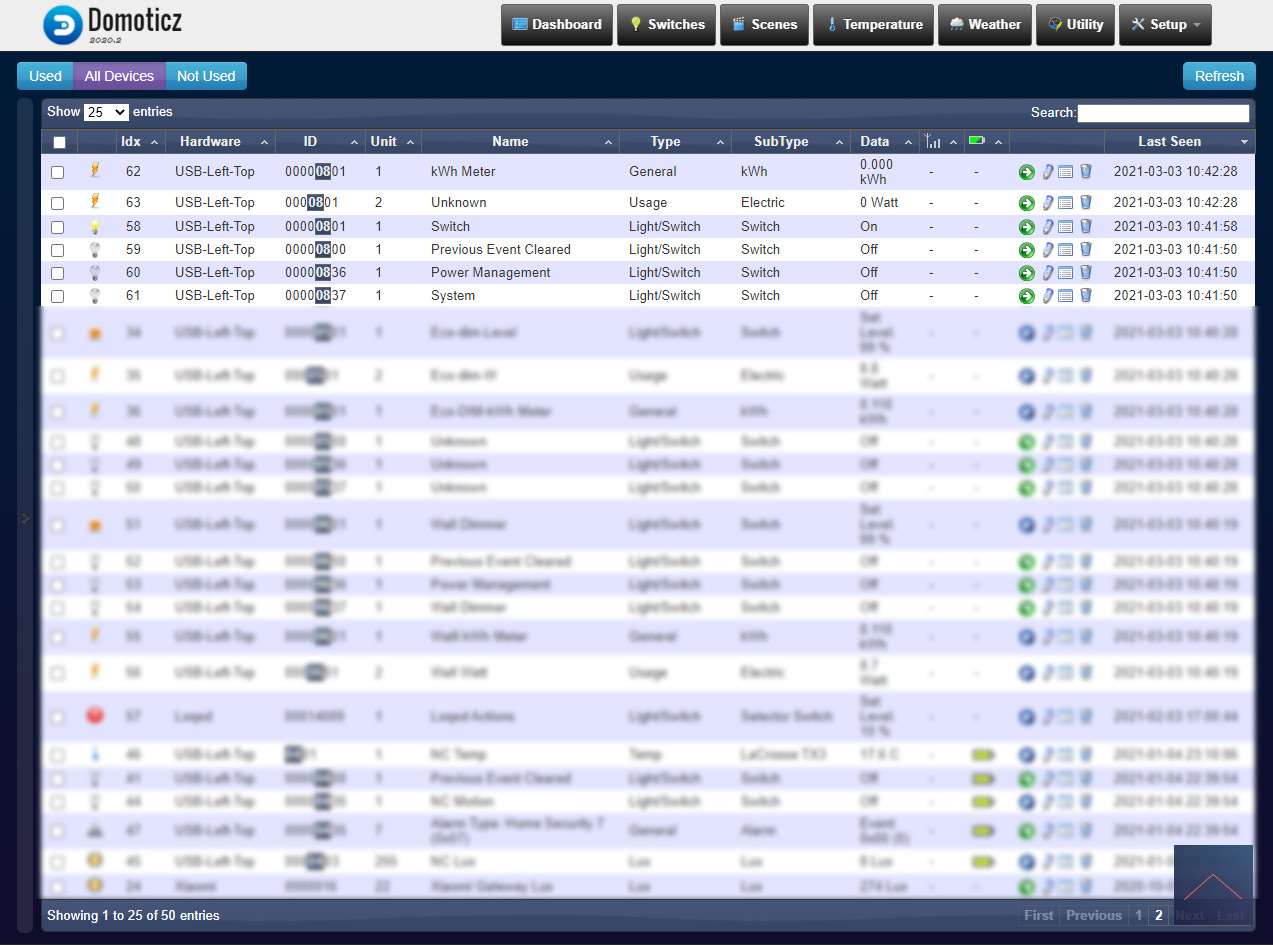This screenshot has height=945, width=1273.
Task: Open log icon for Power Management row
Action: (1065, 273)
